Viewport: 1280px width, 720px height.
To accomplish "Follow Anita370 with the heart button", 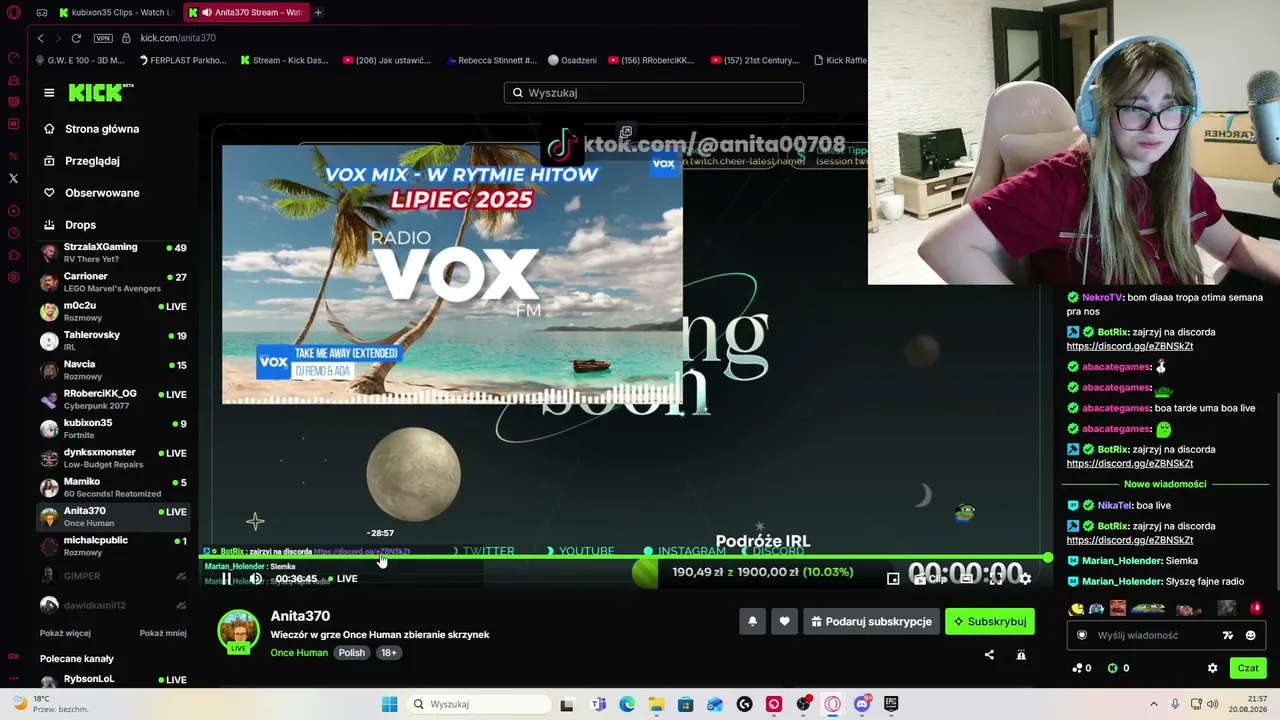I will click(x=784, y=622).
